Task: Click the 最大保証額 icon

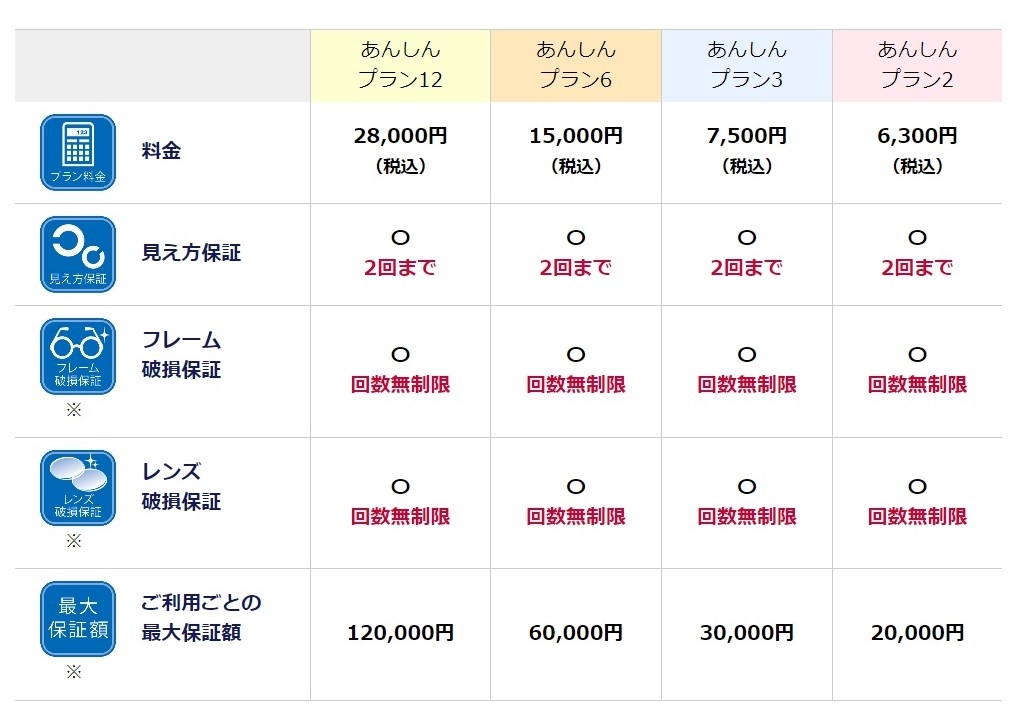Action: (77, 618)
